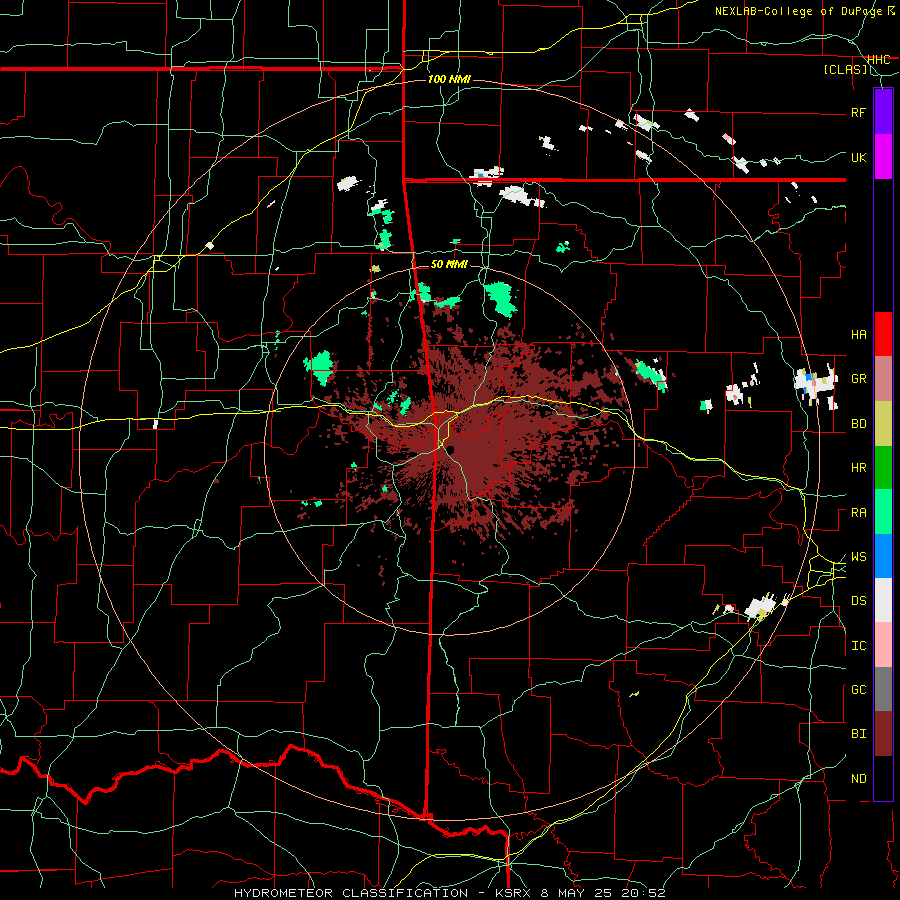Click the 'RA' legend label
This screenshot has width=900, height=900.
[x=859, y=513]
